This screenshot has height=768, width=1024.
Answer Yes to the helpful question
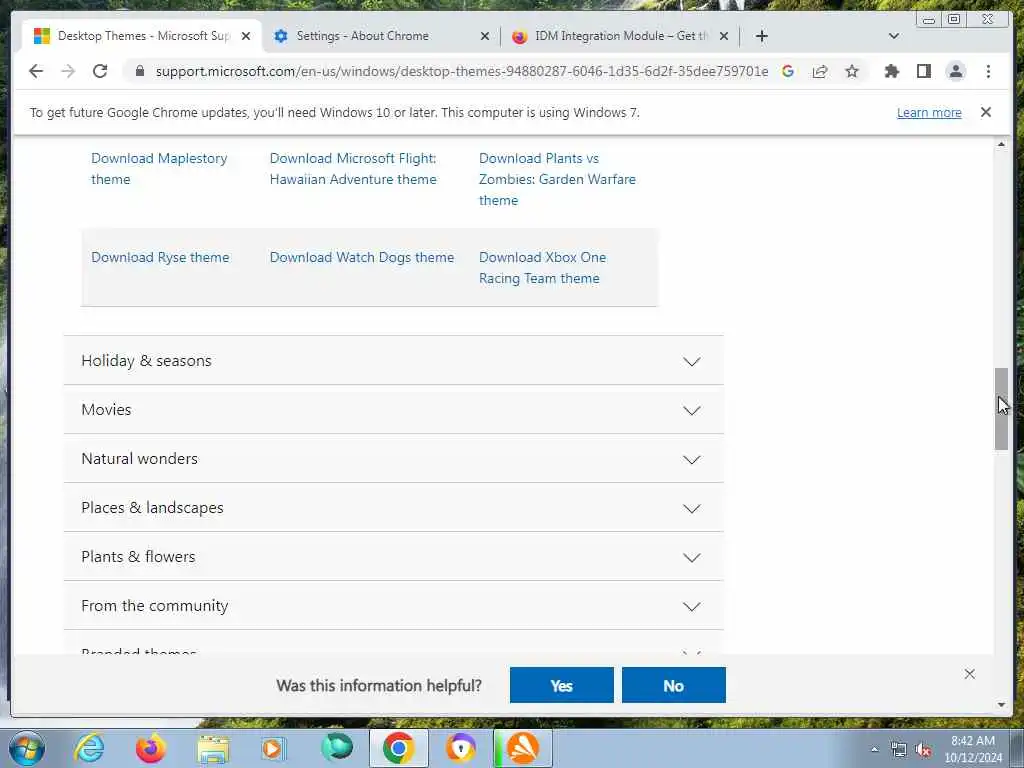pos(562,685)
